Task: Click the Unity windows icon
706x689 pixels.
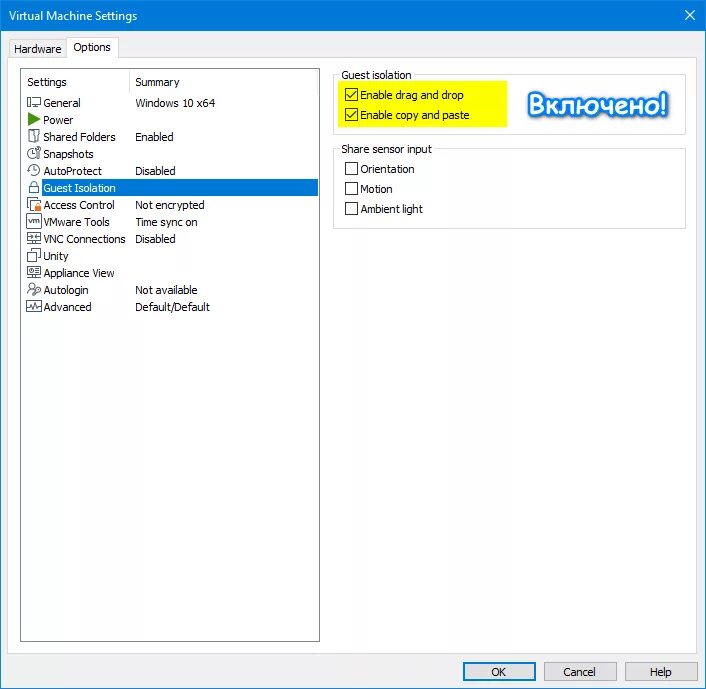Action: click(x=34, y=255)
